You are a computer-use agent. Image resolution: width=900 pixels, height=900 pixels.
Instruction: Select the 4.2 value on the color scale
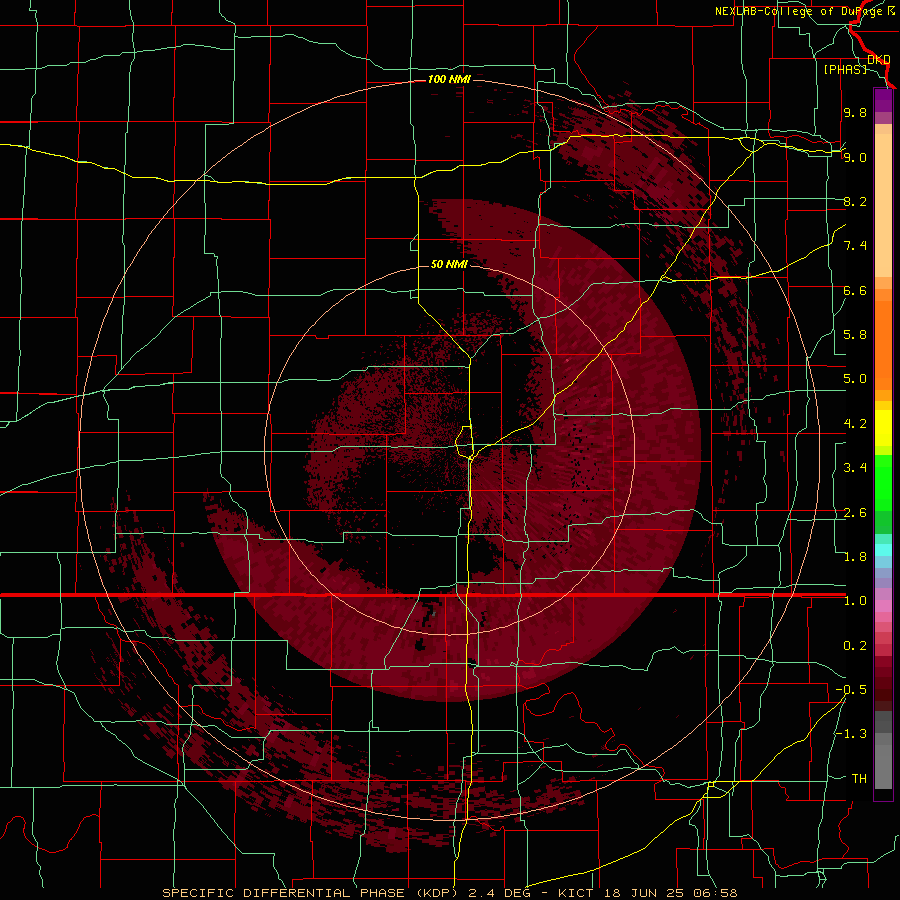point(855,424)
